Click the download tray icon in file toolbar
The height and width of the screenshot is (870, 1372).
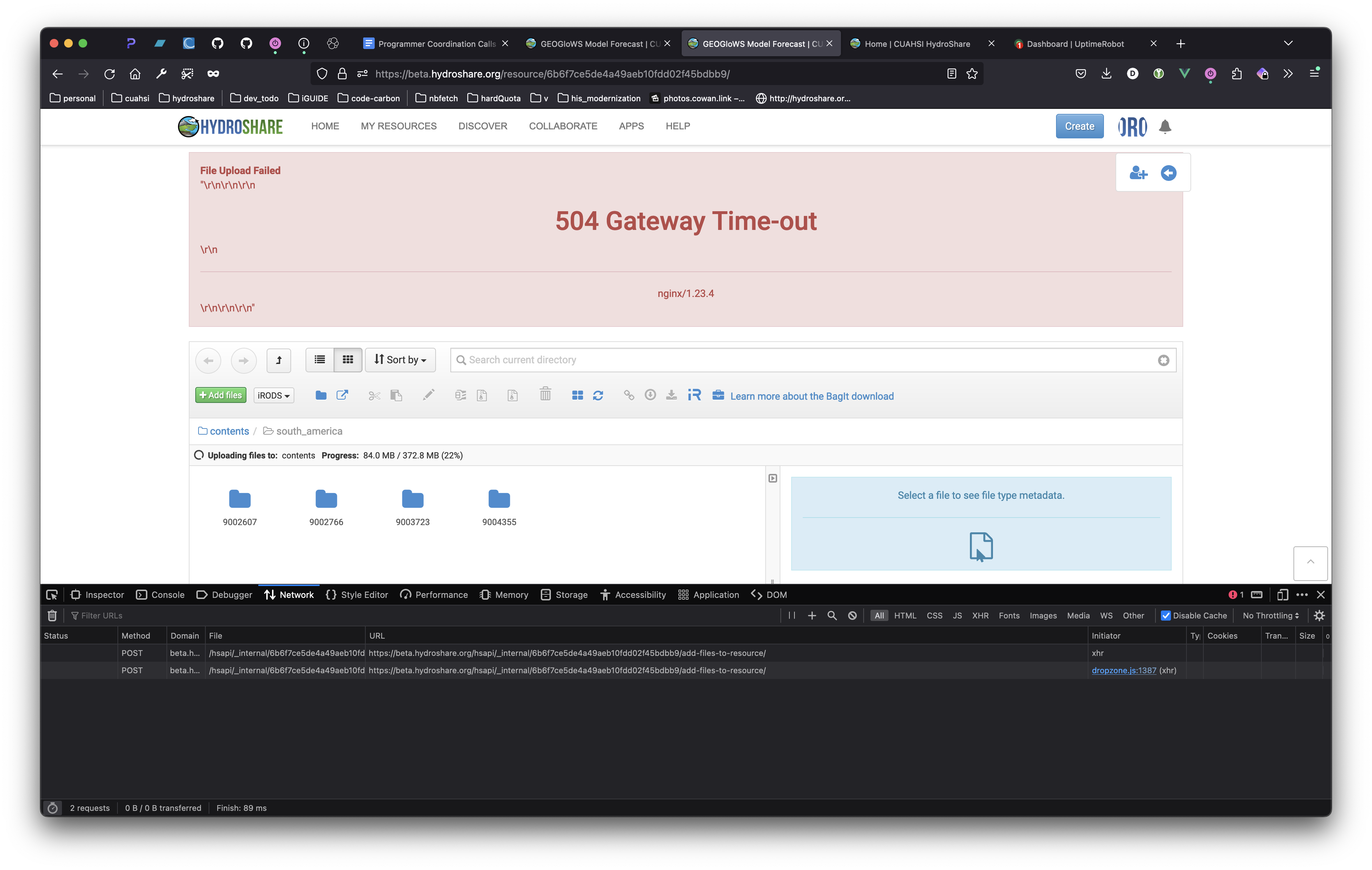(x=672, y=395)
